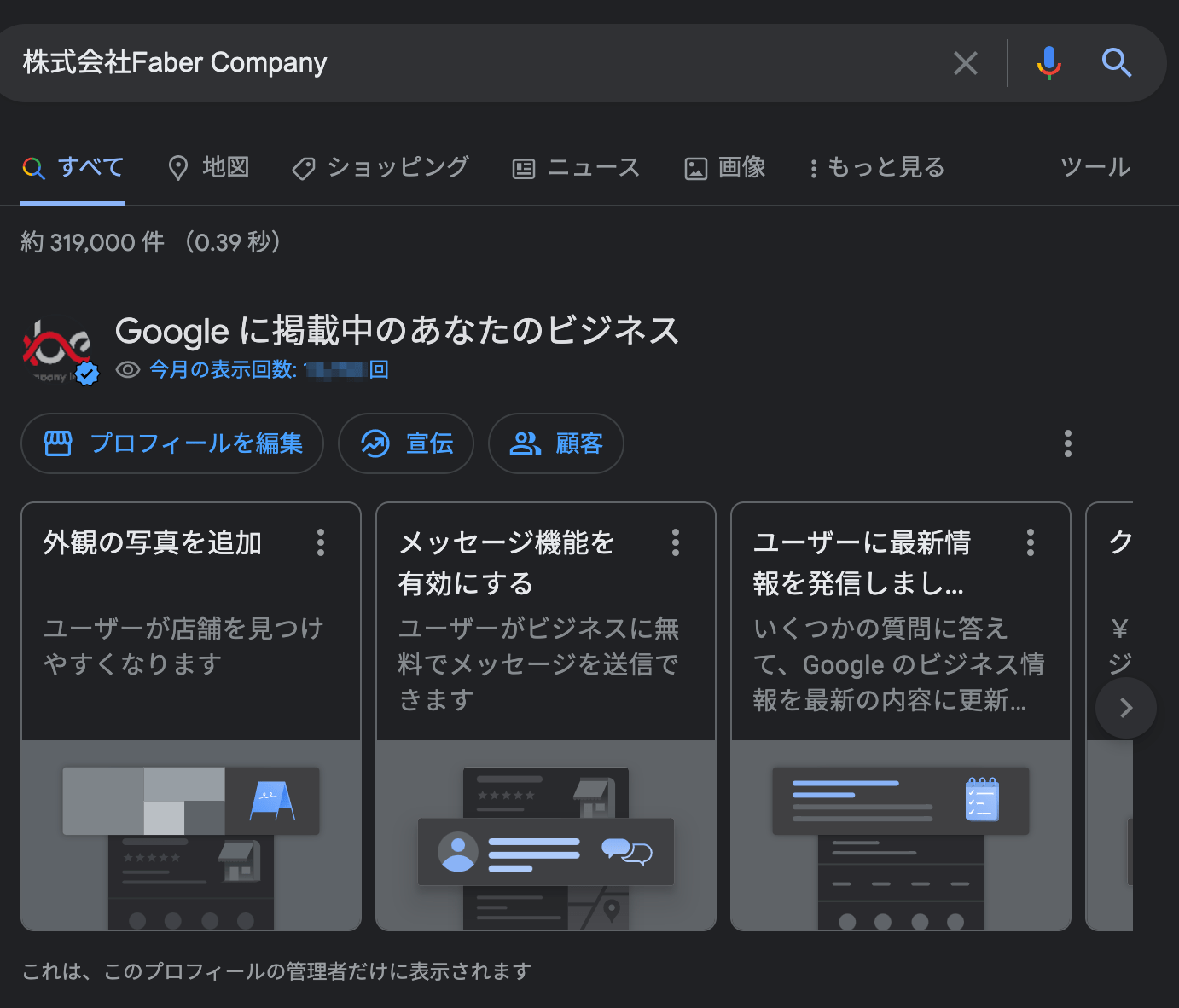Click プロフィールを編集 button
Viewport: 1179px width, 1008px height.
tap(172, 443)
